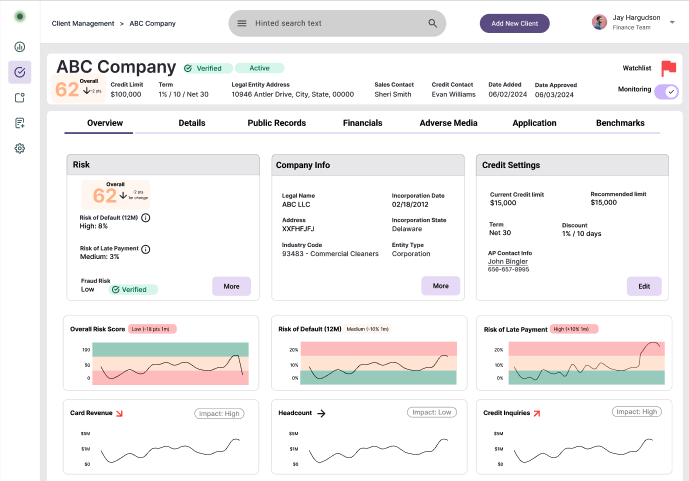
Task: Click the Add New Client button
Action: pyautogui.click(x=515, y=23)
